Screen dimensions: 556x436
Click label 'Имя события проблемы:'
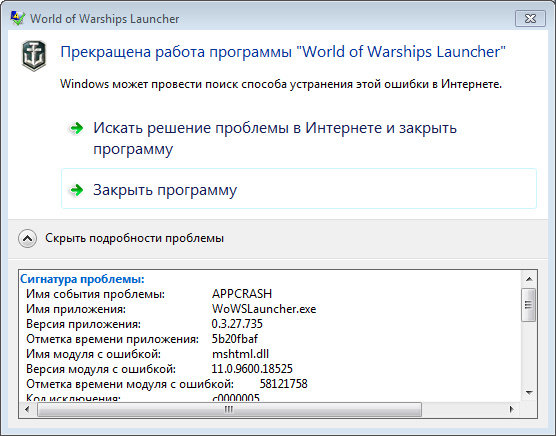pos(95,294)
